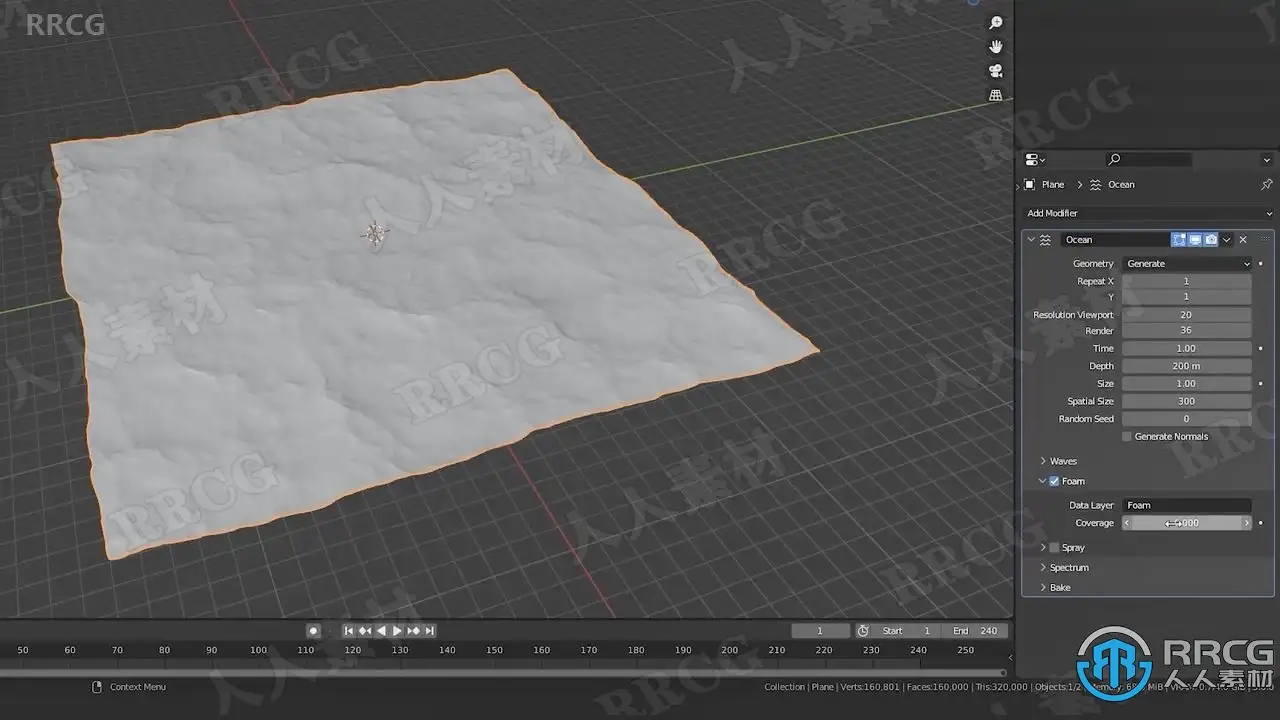The height and width of the screenshot is (720, 1280).
Task: Click the End frame field
Action: point(976,631)
